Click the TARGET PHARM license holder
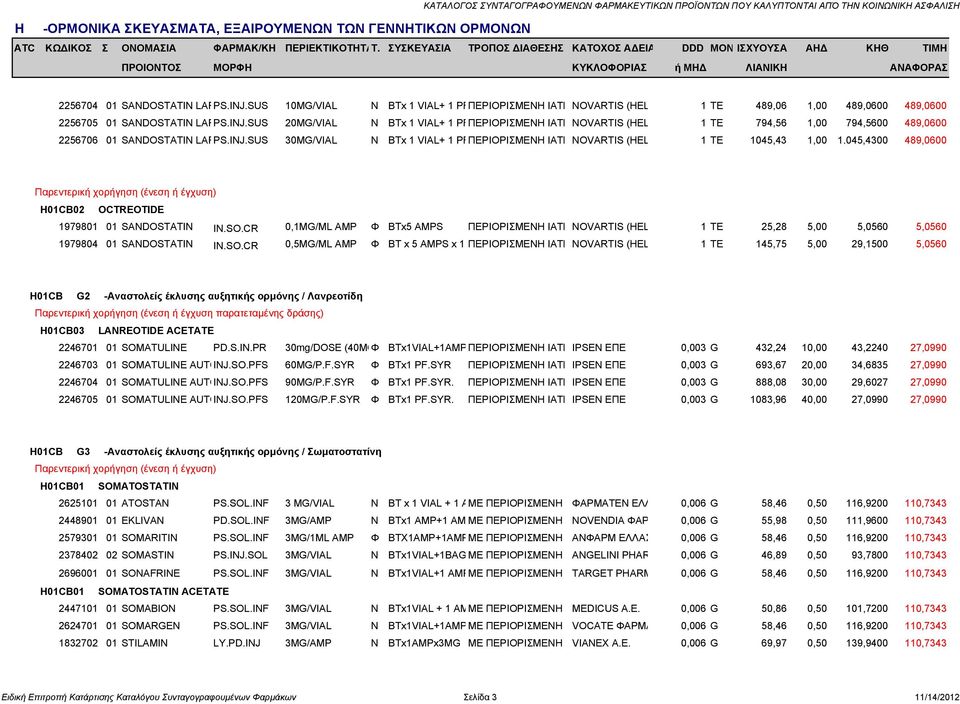The width and height of the screenshot is (960, 704). click(x=610, y=573)
